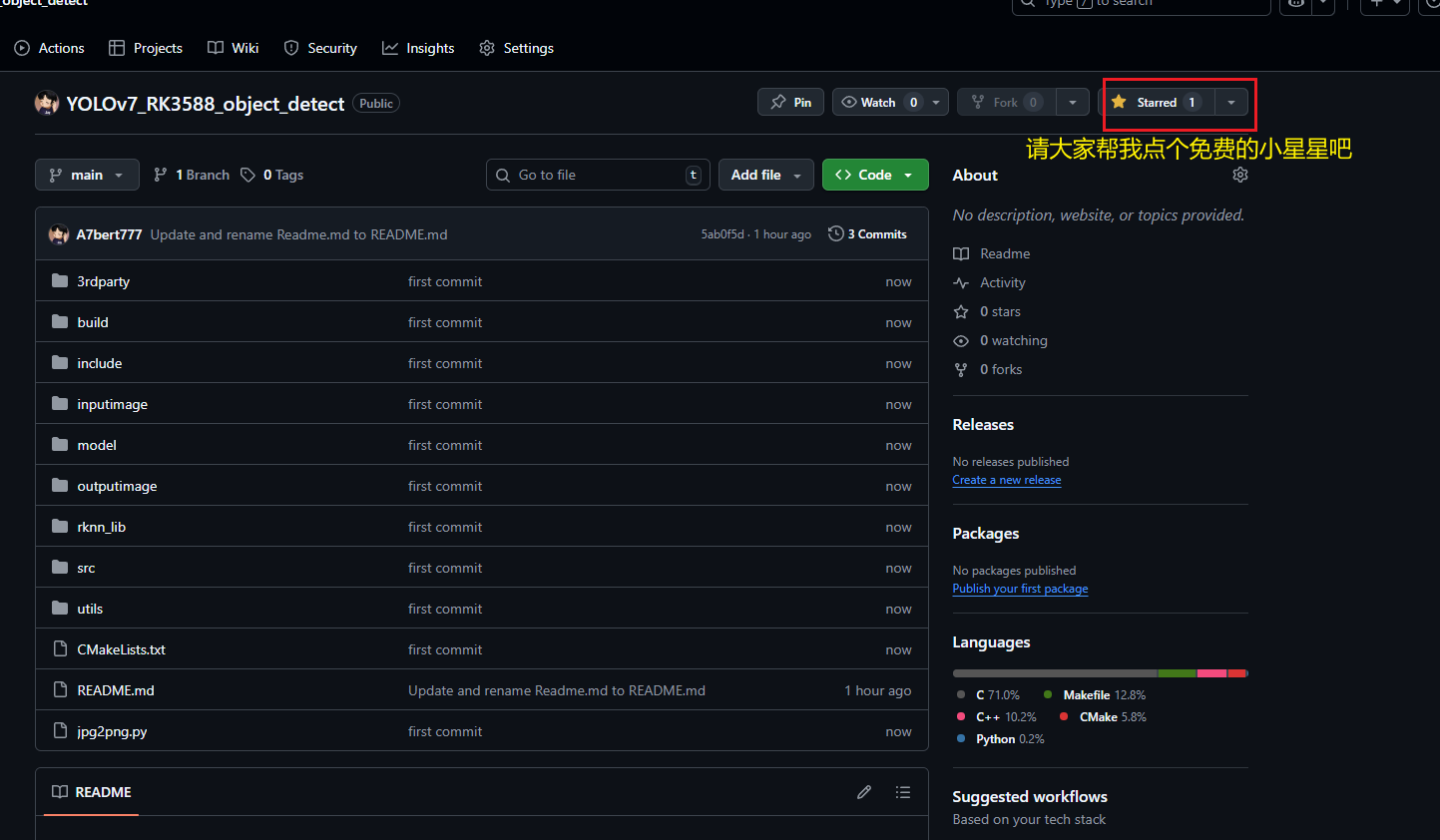View the 1 Branch link

coord(192,175)
